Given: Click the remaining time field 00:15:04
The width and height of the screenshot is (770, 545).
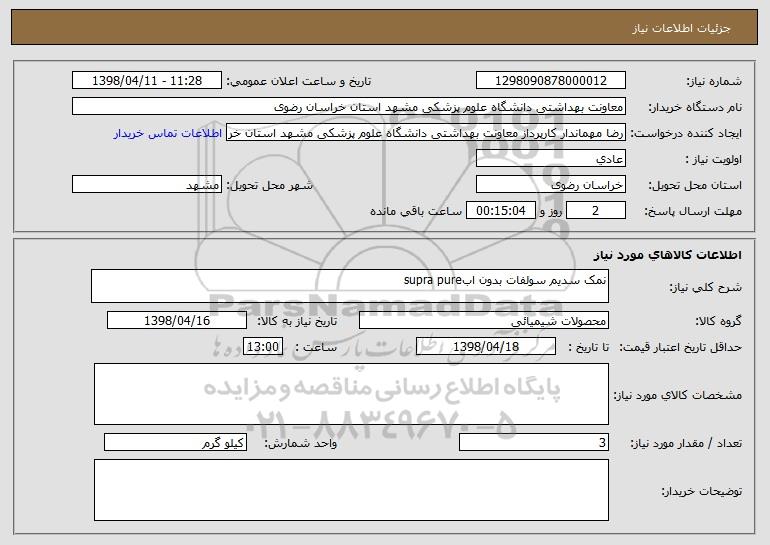Looking at the screenshot, I should click(x=500, y=211).
